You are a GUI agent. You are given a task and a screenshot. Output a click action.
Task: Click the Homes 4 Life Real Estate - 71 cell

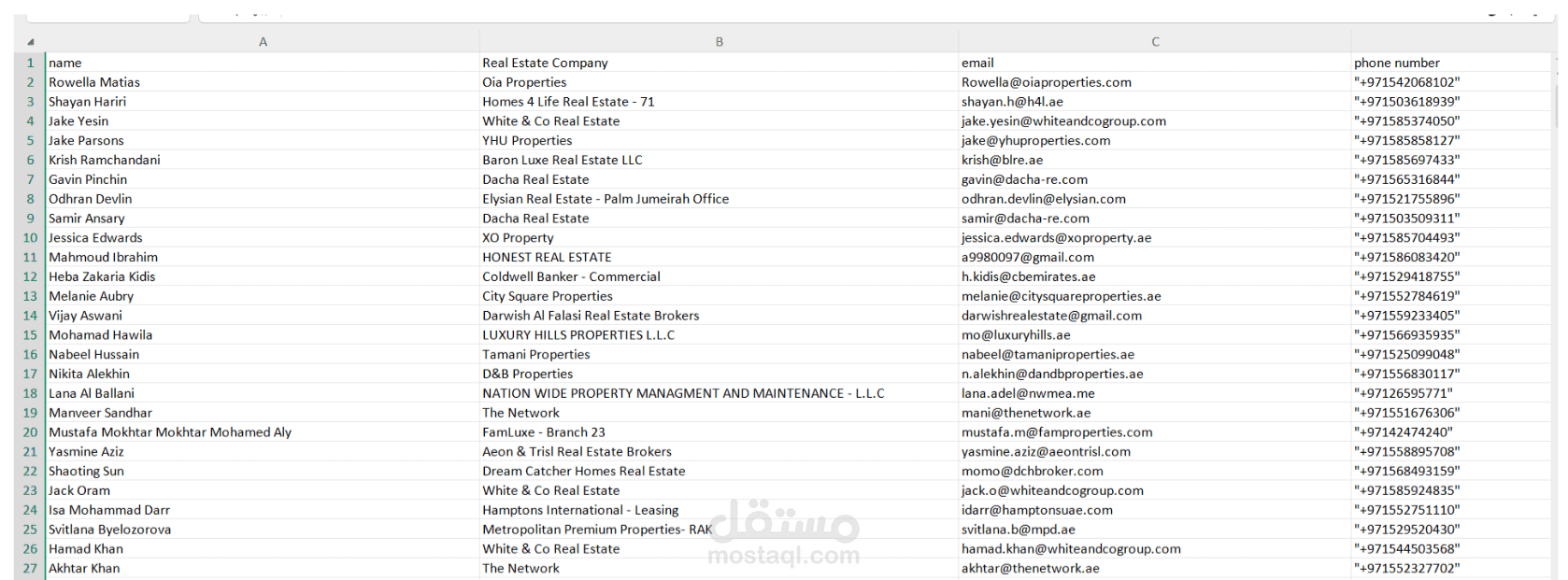pos(719,102)
